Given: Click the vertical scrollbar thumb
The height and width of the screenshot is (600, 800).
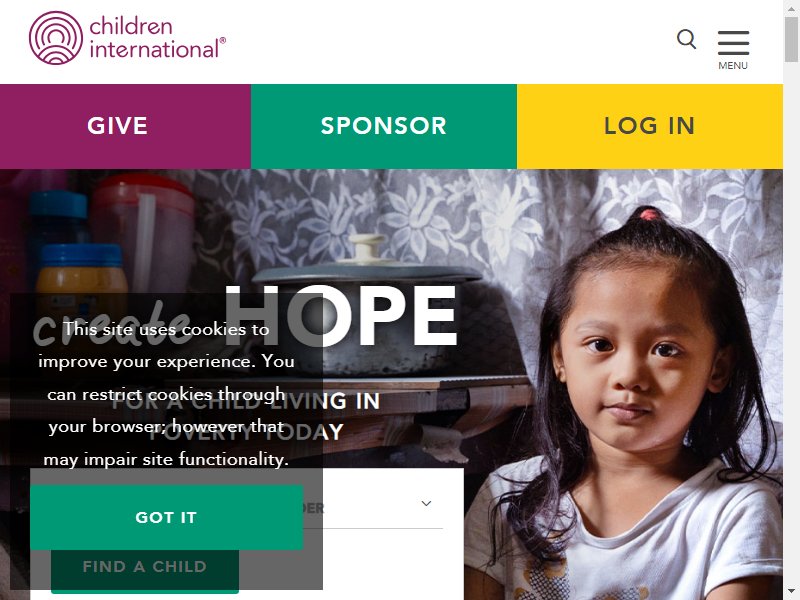Looking at the screenshot, I should pos(791,39).
